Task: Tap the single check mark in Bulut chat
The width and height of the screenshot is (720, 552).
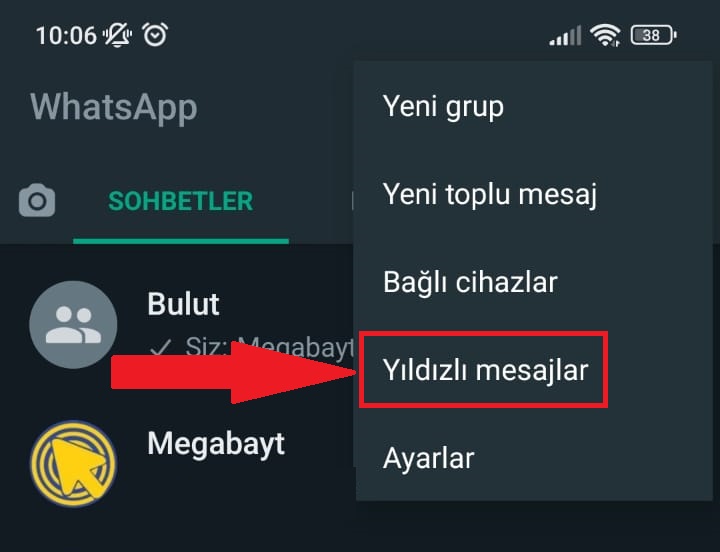Action: click(161, 347)
